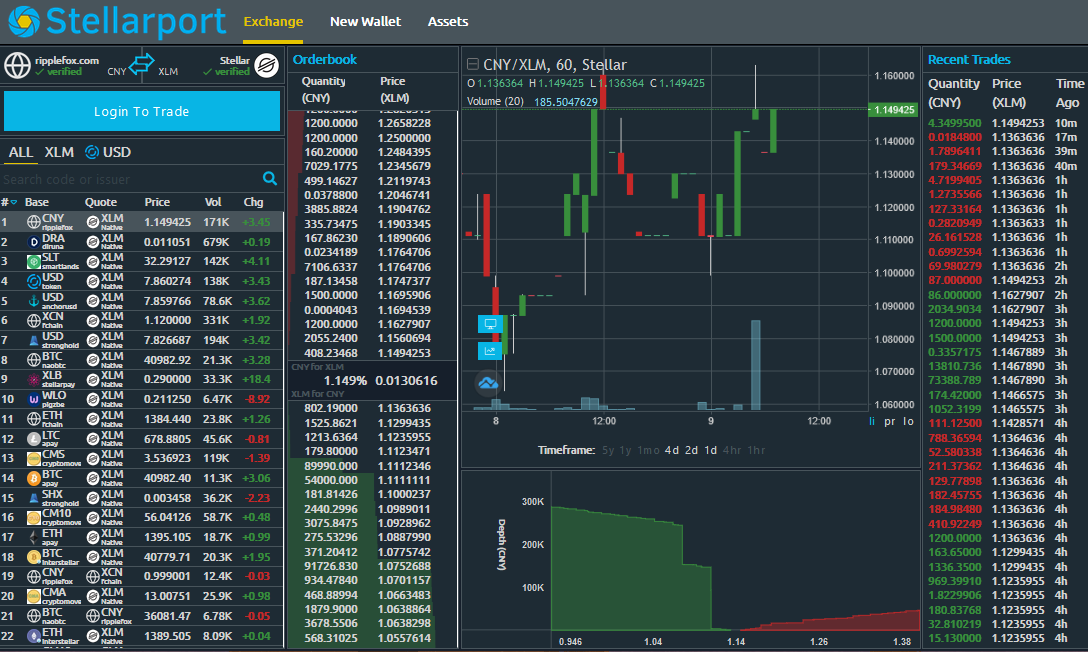Click the Stellar logo next to verified

click(267, 66)
